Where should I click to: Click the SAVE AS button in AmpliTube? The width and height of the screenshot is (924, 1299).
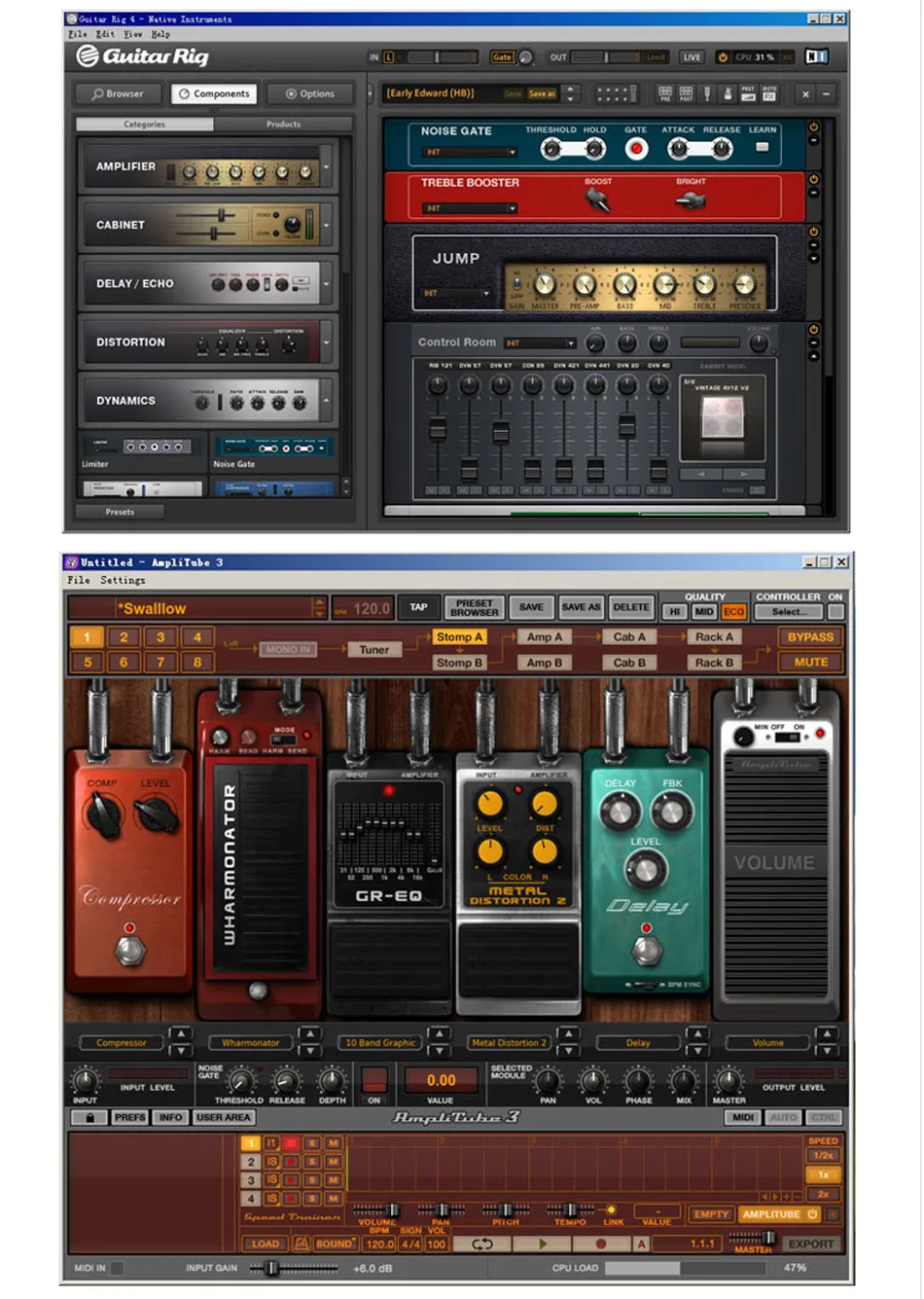(581, 607)
